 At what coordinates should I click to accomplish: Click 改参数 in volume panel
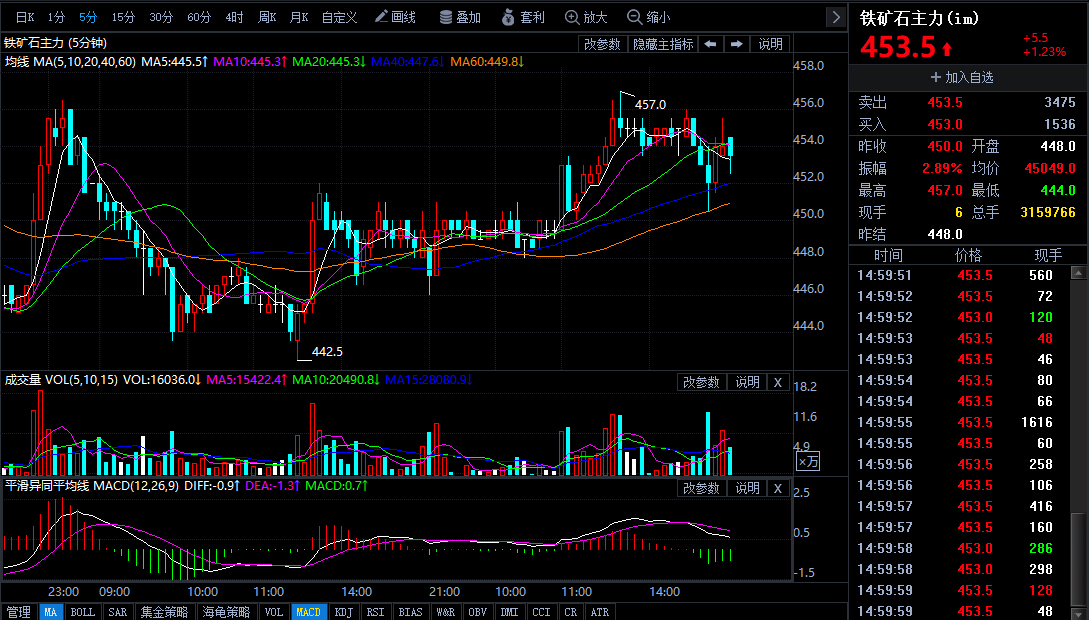(701, 383)
